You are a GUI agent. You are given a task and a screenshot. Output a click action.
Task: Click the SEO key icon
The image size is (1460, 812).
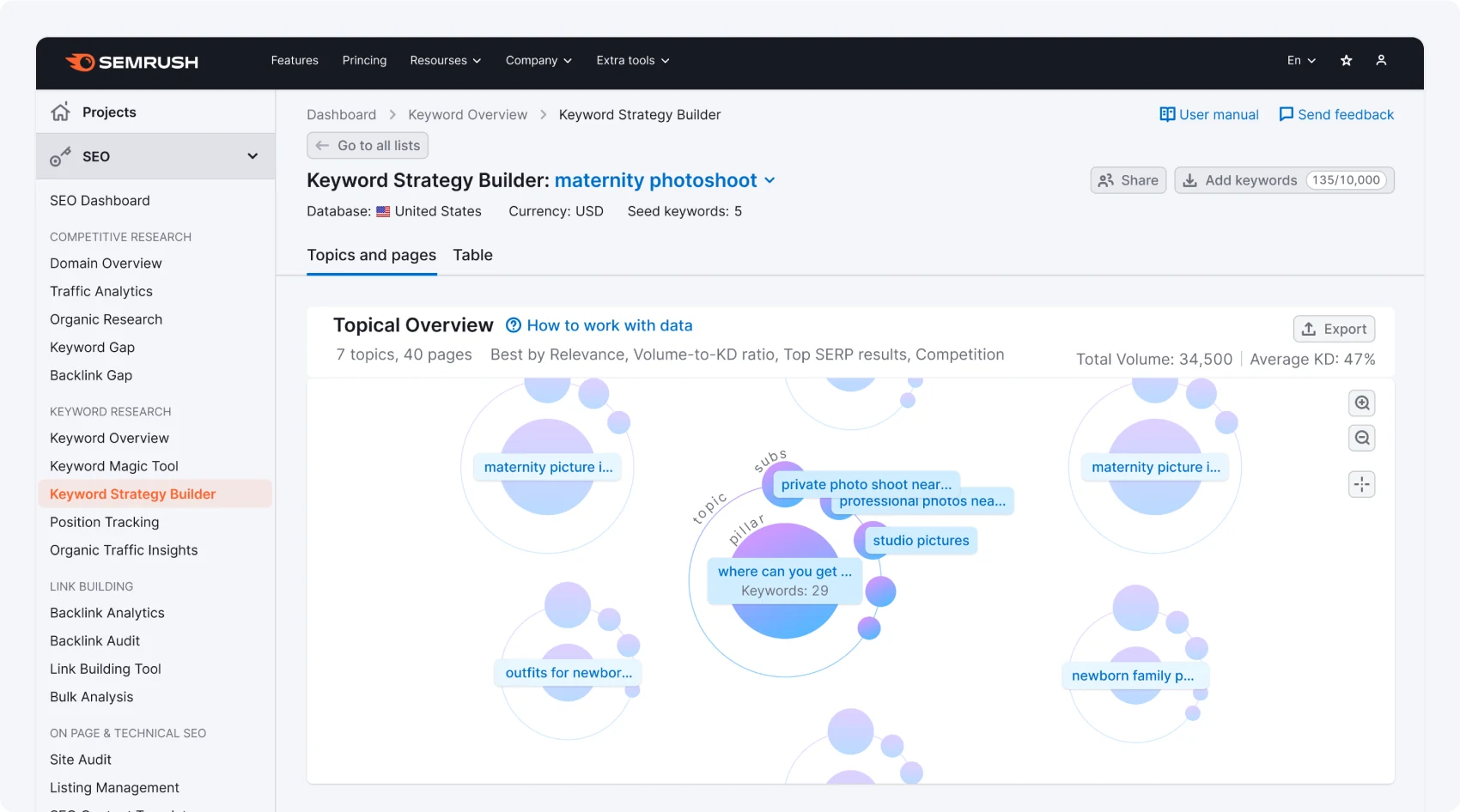(60, 156)
